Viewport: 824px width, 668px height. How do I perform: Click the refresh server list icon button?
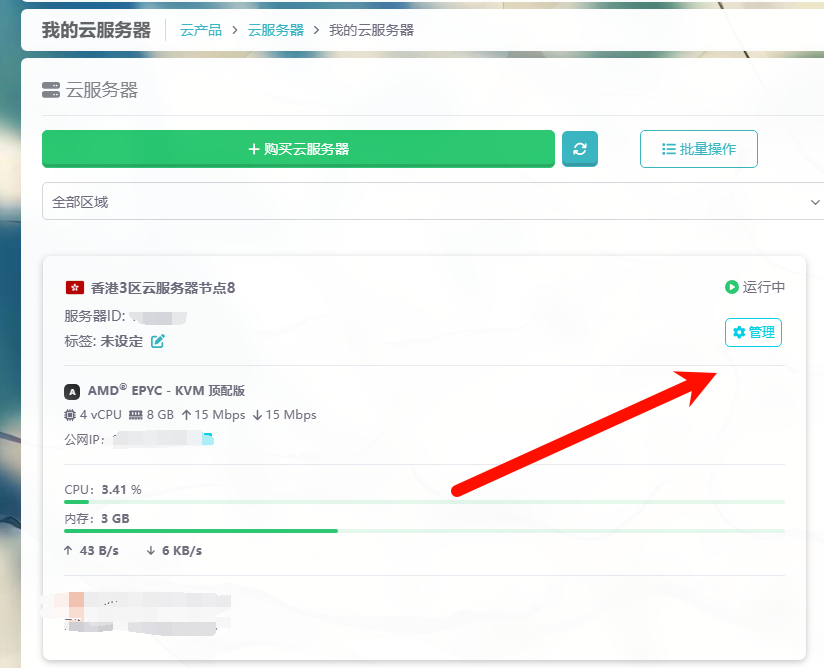[x=579, y=149]
